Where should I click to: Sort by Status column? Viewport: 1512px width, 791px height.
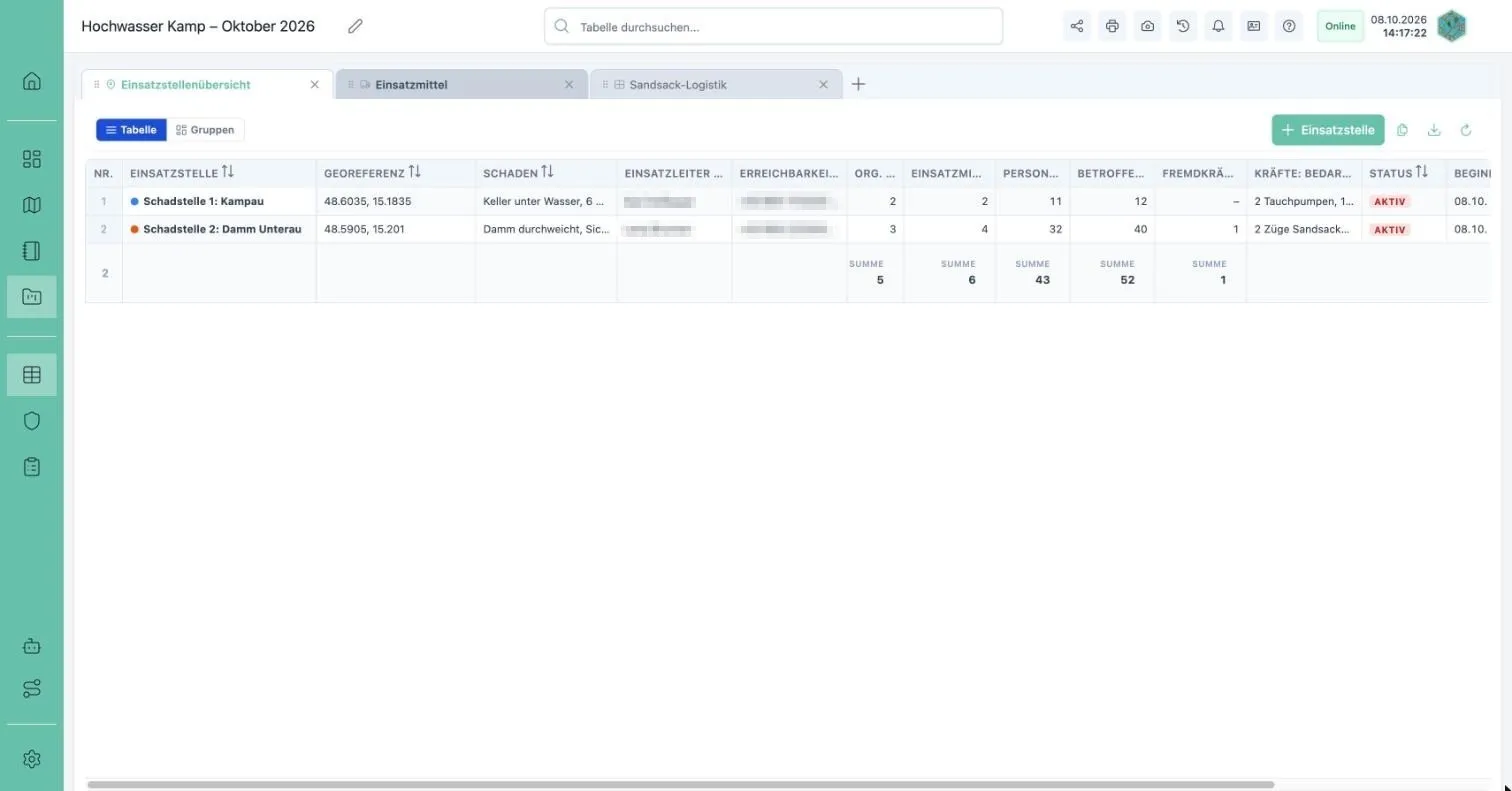(x=1422, y=173)
